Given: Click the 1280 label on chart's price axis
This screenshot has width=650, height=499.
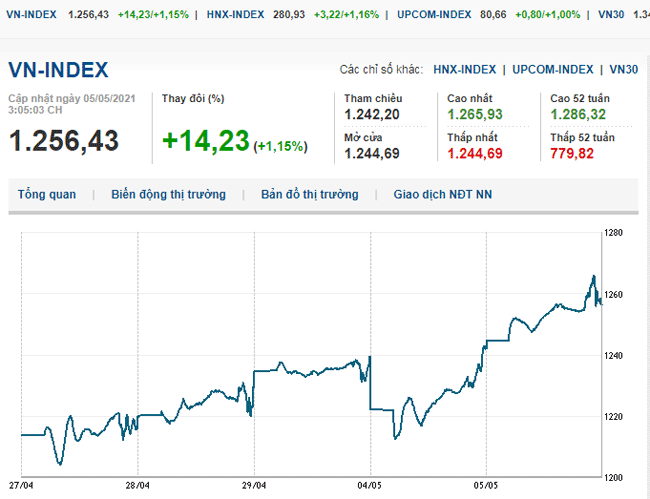Looking at the screenshot, I should [x=616, y=233].
